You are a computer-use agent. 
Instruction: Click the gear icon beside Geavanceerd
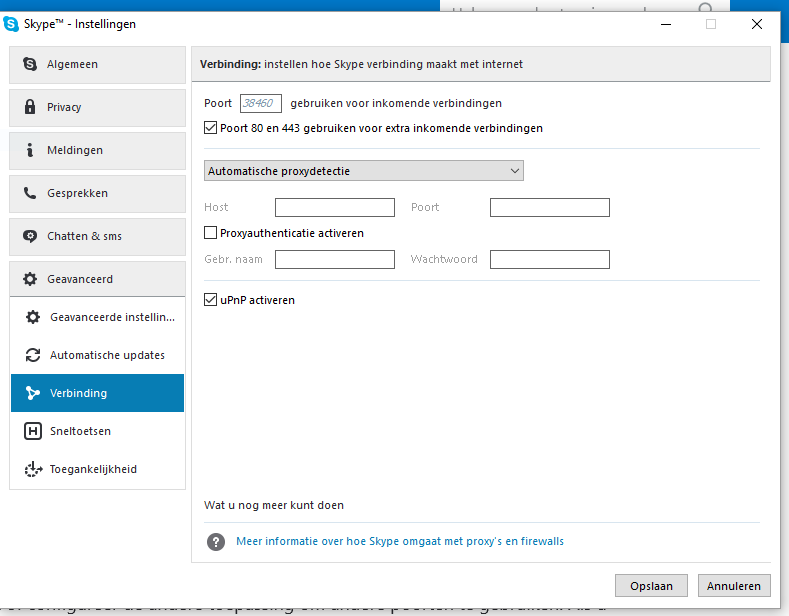[30, 279]
